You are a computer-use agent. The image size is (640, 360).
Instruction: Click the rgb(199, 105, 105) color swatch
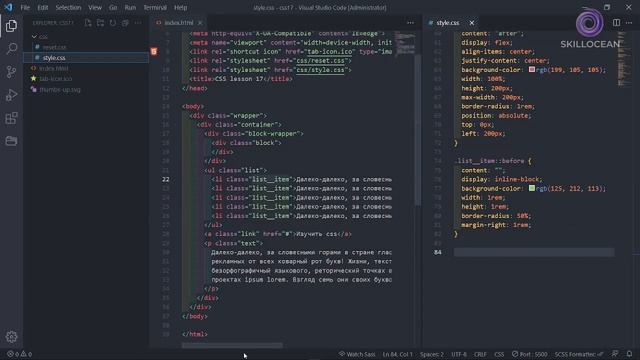coord(532,70)
